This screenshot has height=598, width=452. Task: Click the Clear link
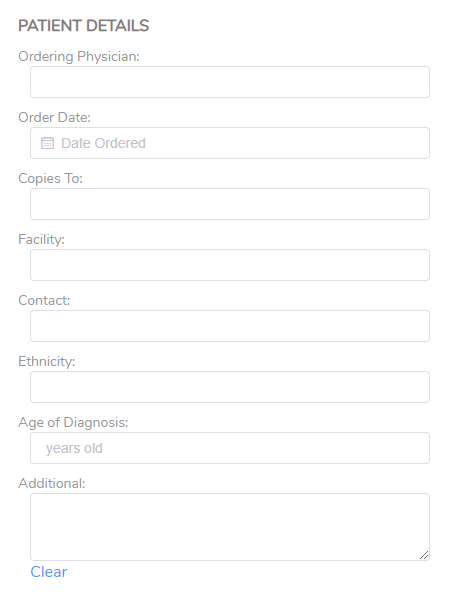[49, 572]
